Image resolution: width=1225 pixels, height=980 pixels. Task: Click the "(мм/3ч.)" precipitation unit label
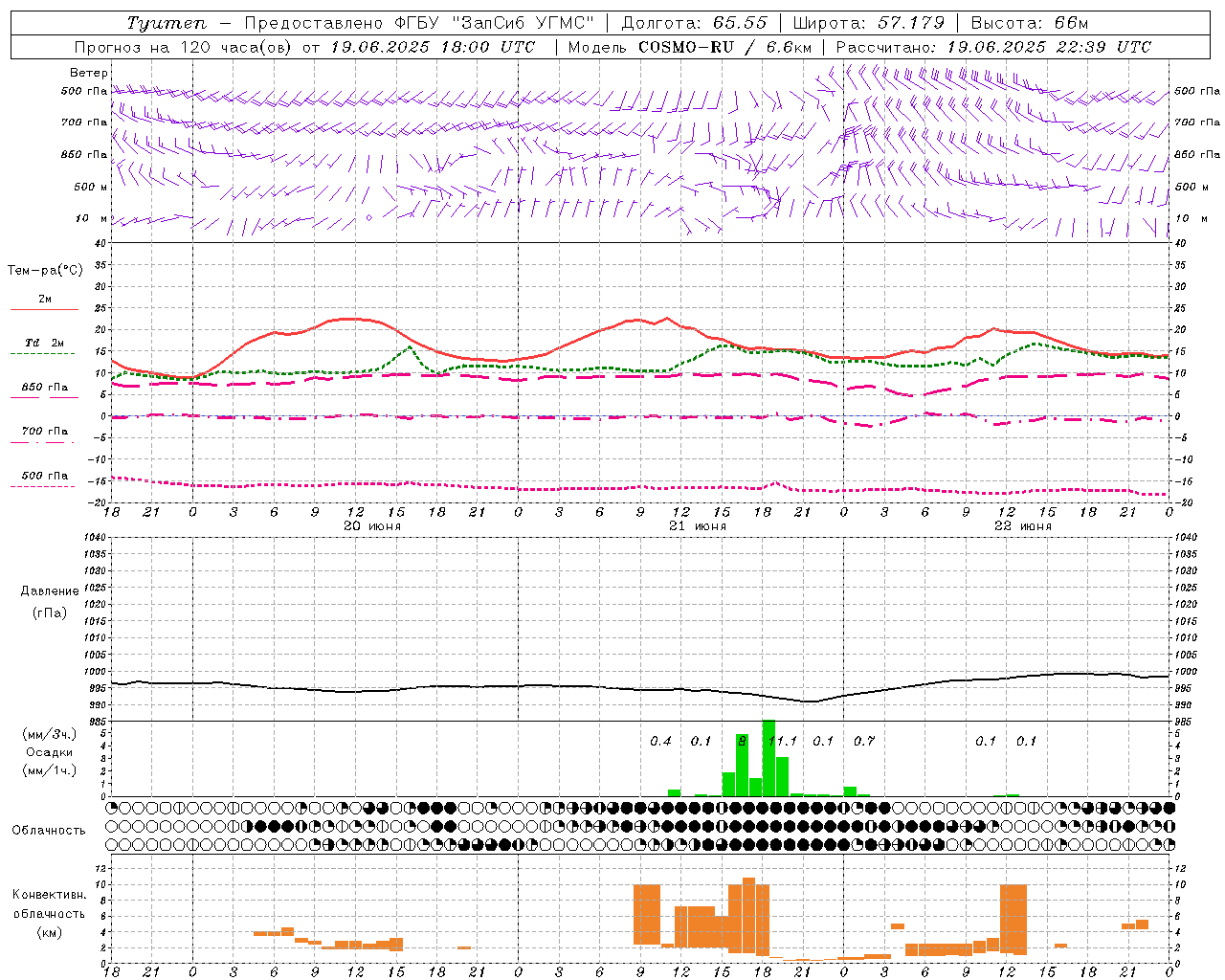(x=49, y=734)
